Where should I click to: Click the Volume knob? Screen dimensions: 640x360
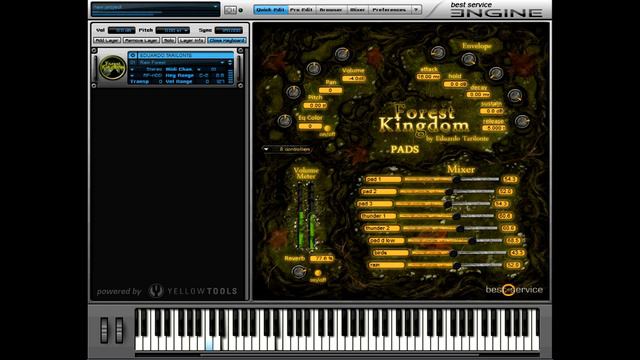342,54
